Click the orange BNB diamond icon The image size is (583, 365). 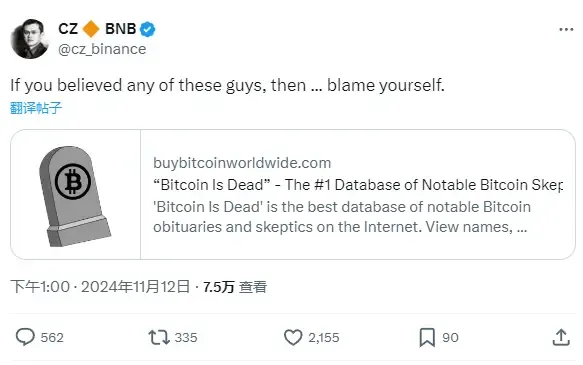[91, 29]
